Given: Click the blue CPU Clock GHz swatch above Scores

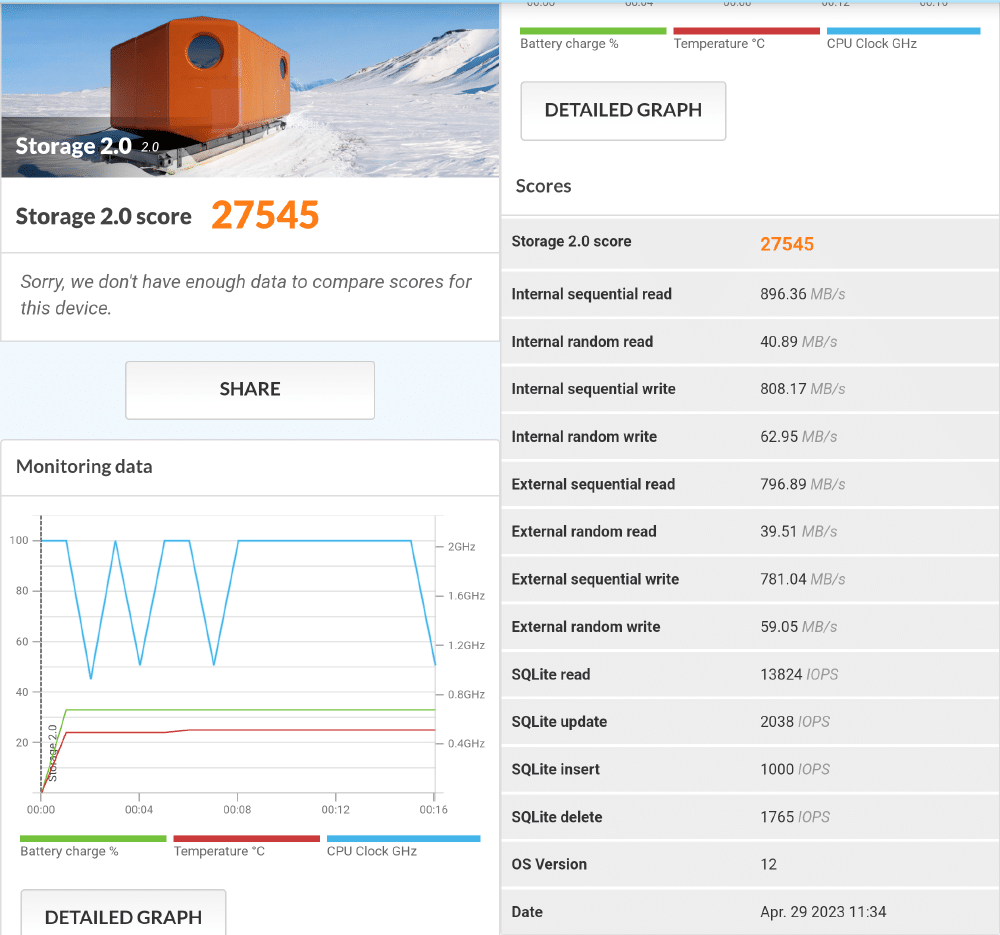Looking at the screenshot, I should 903,31.
